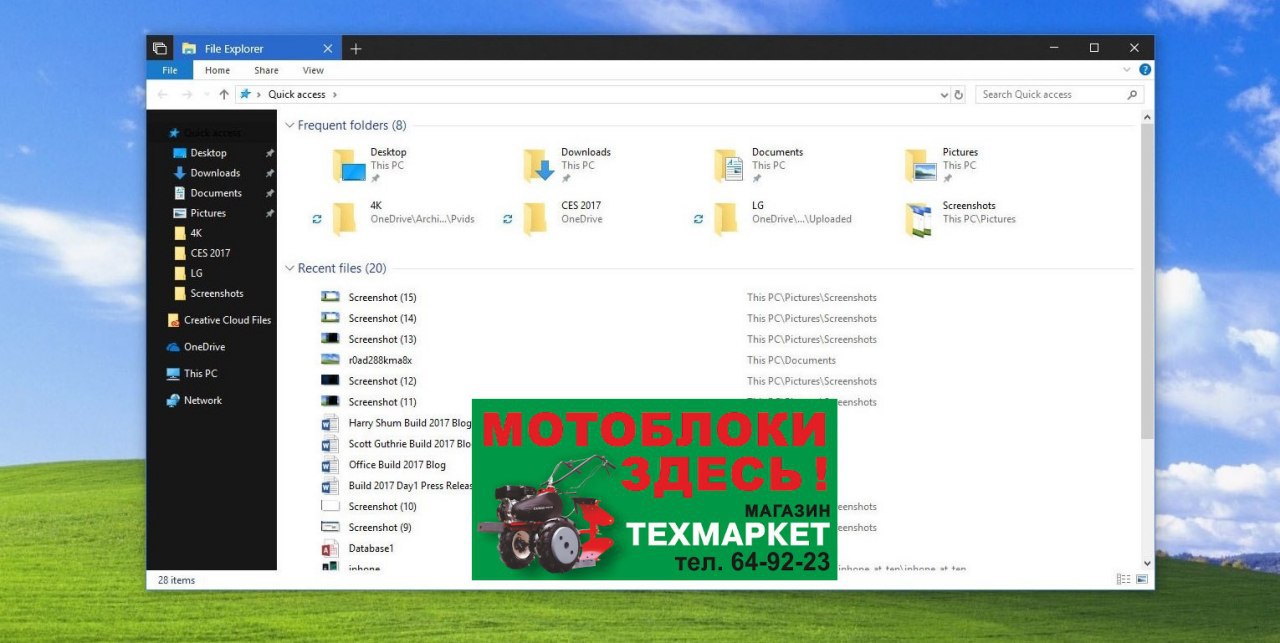The width and height of the screenshot is (1280, 643).
Task: Select the Scott Guthrie Build 2017 Blog document
Action: [394, 444]
